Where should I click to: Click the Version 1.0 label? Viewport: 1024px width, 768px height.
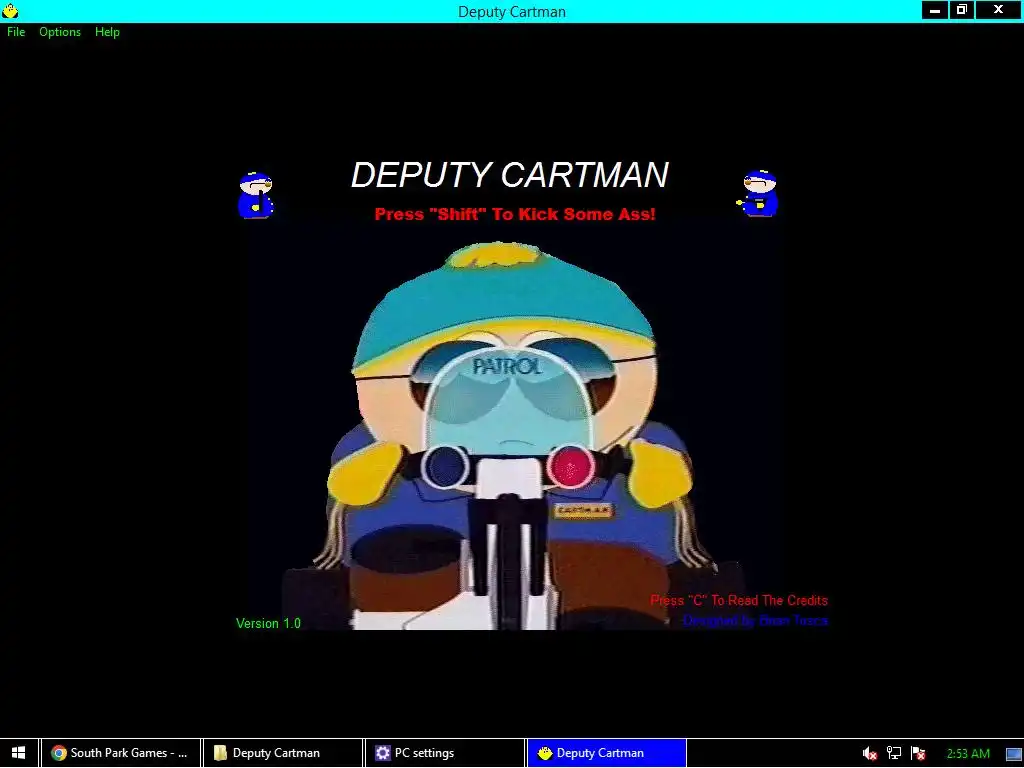(268, 624)
